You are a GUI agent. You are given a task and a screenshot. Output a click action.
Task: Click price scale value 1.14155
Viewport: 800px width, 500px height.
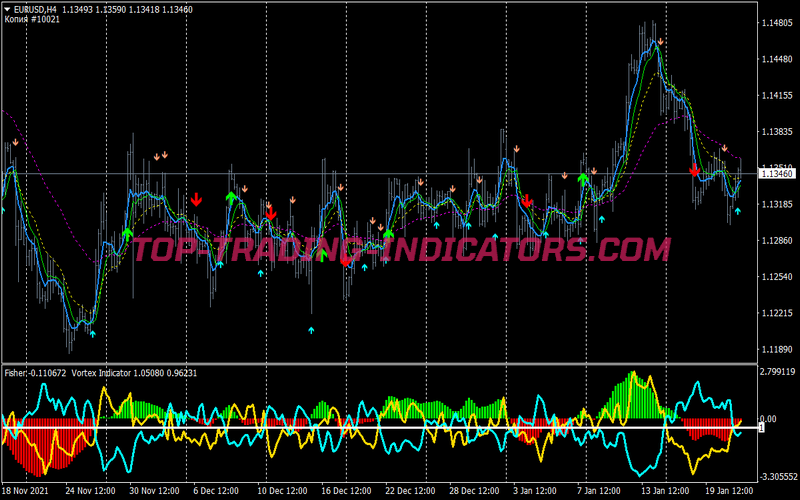click(778, 95)
